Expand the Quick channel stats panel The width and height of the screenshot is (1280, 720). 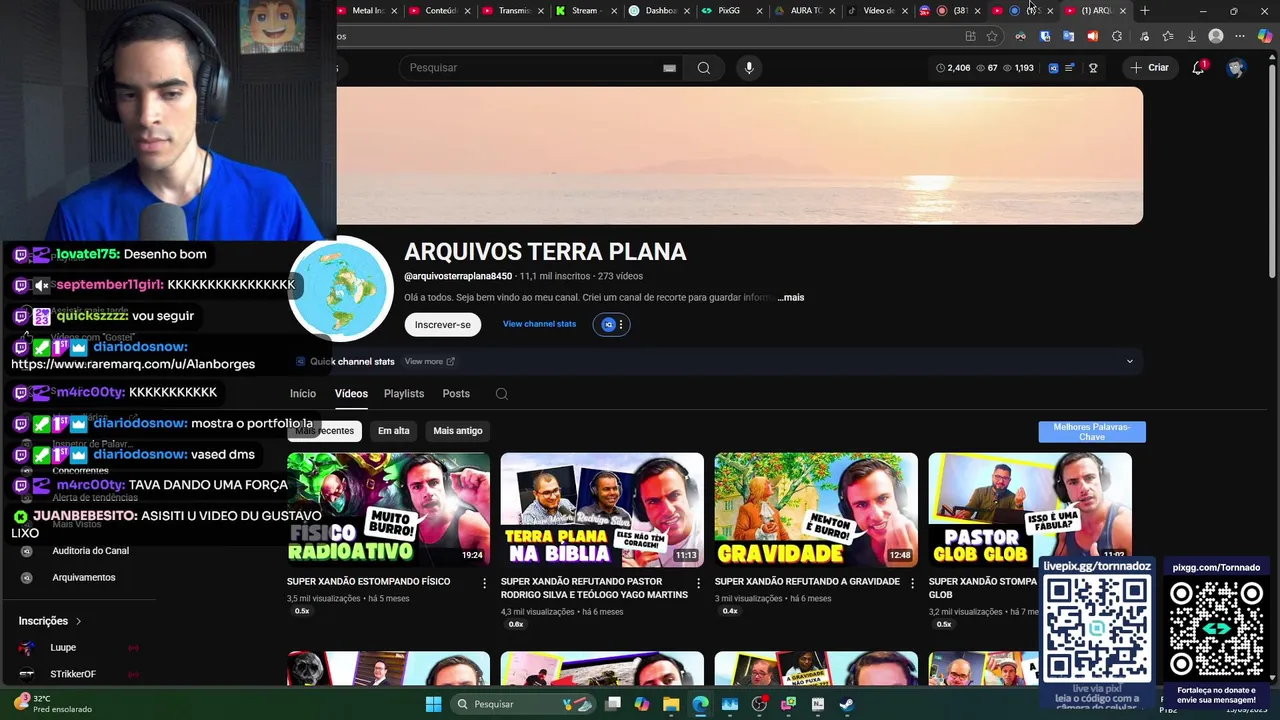tap(1130, 361)
